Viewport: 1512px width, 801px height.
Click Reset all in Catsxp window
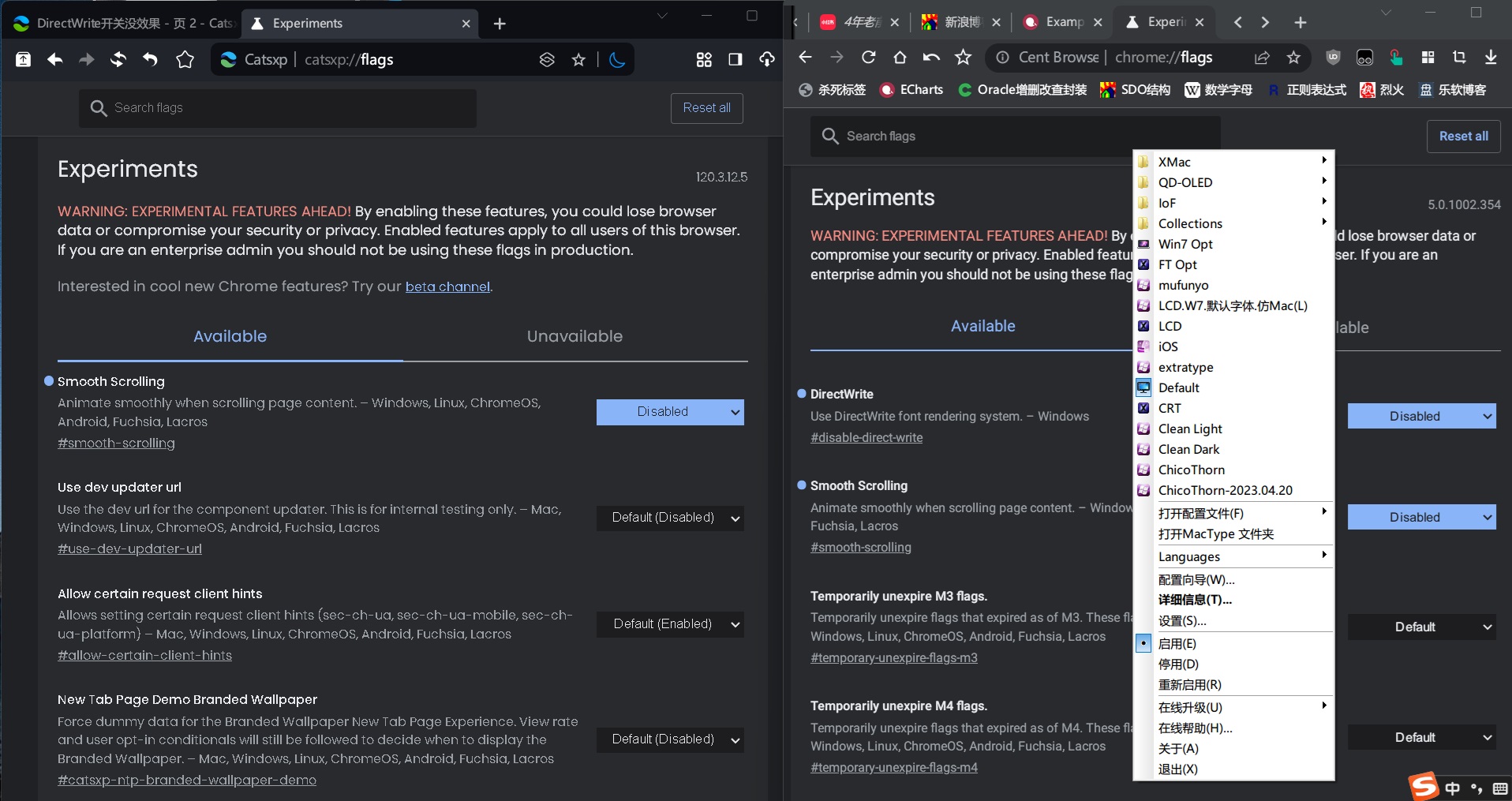[707, 108]
